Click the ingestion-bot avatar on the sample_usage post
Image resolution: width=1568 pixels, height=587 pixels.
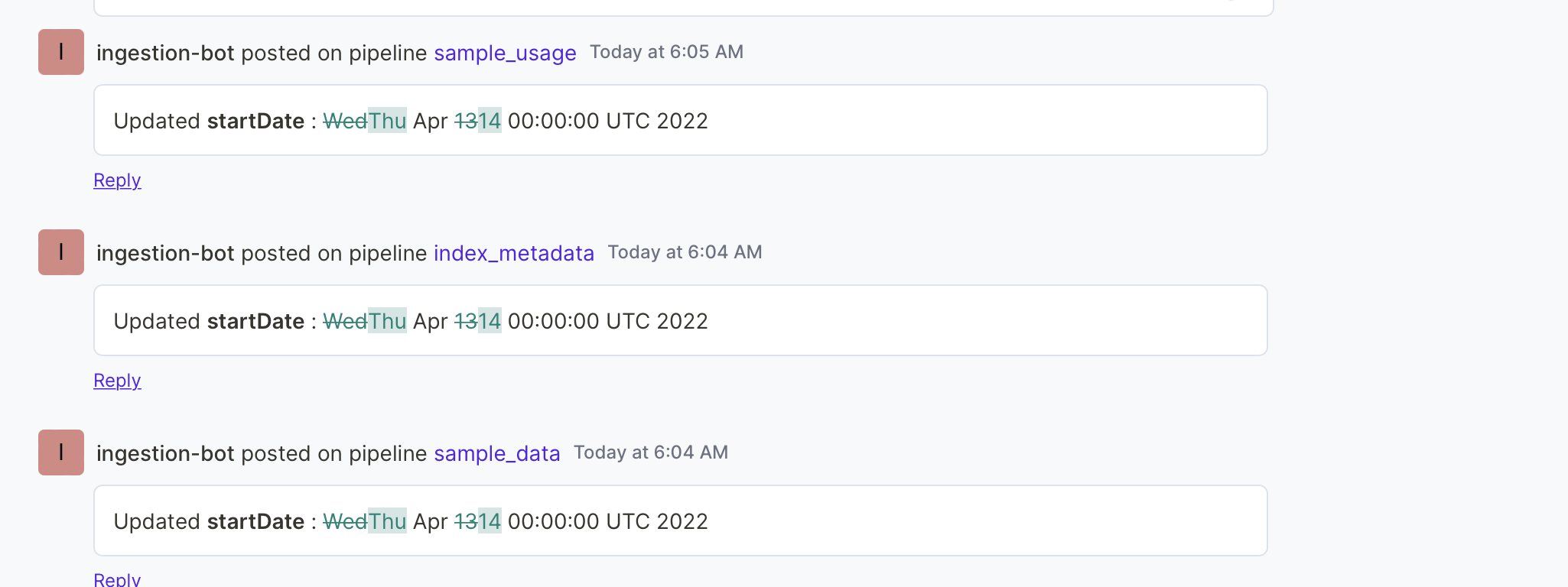coord(60,52)
